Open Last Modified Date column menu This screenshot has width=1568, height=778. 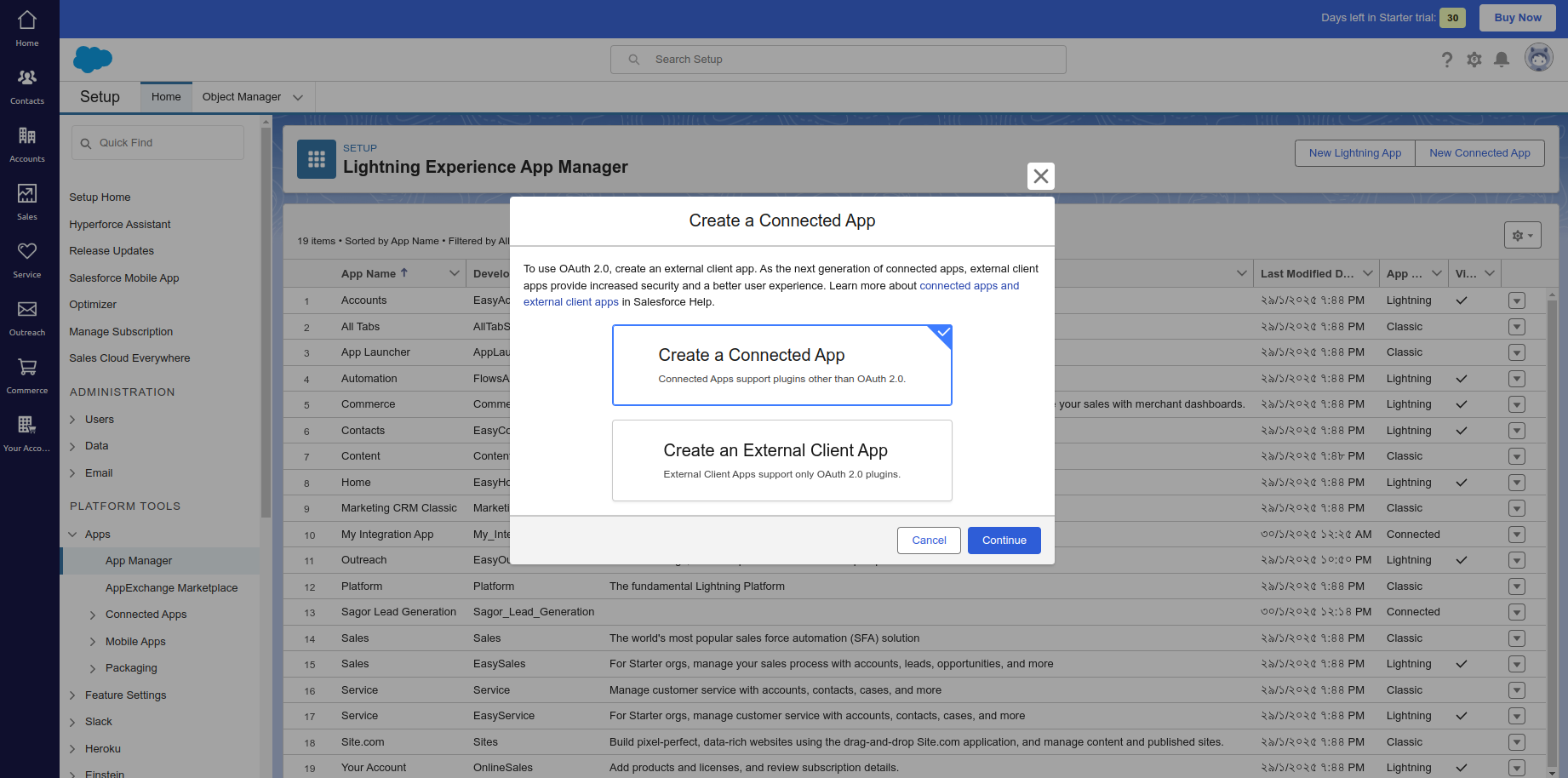point(1368,273)
